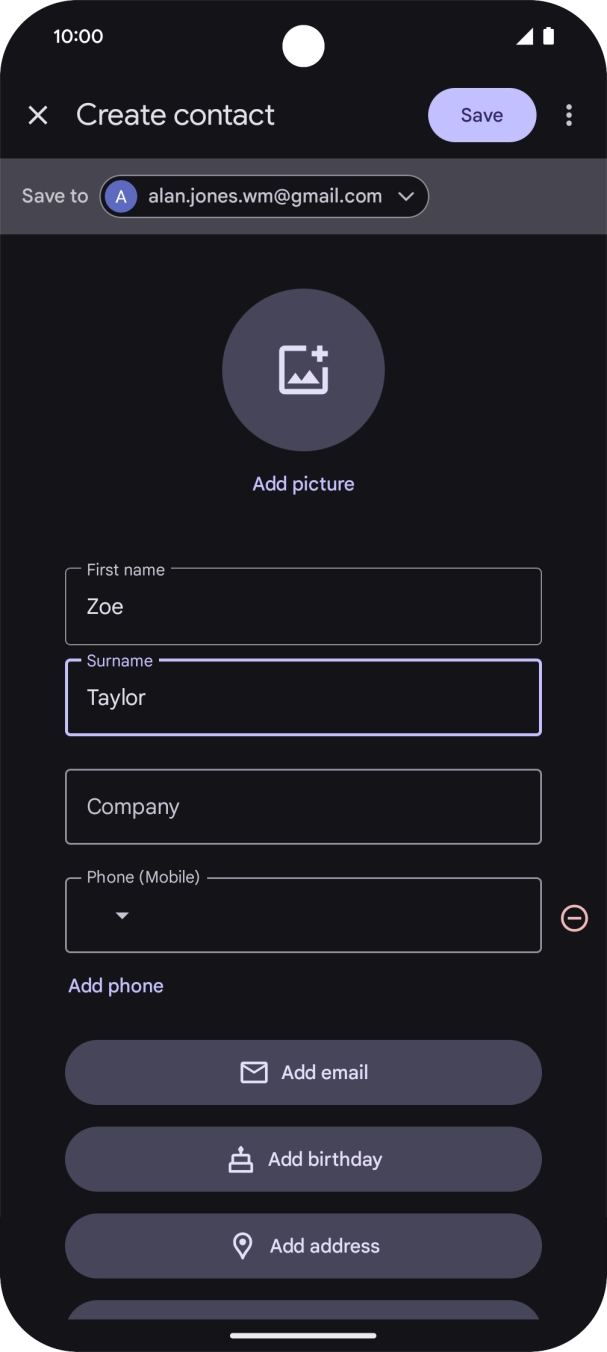Image resolution: width=607 pixels, height=1352 pixels.
Task: Save the new contact
Action: point(482,115)
